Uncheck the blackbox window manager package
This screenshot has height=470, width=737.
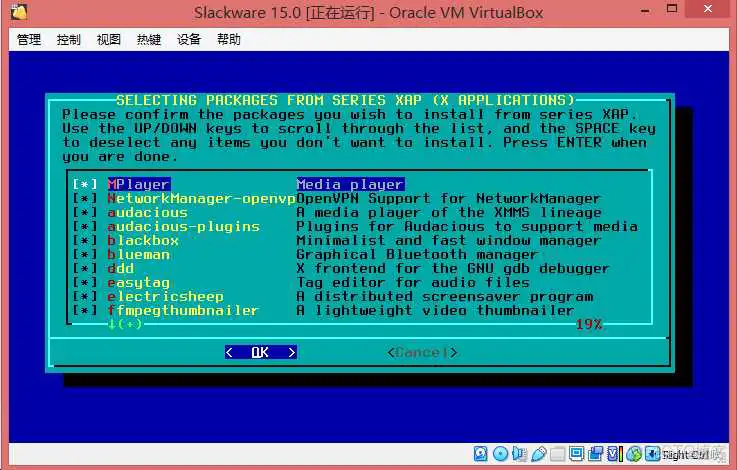85,240
